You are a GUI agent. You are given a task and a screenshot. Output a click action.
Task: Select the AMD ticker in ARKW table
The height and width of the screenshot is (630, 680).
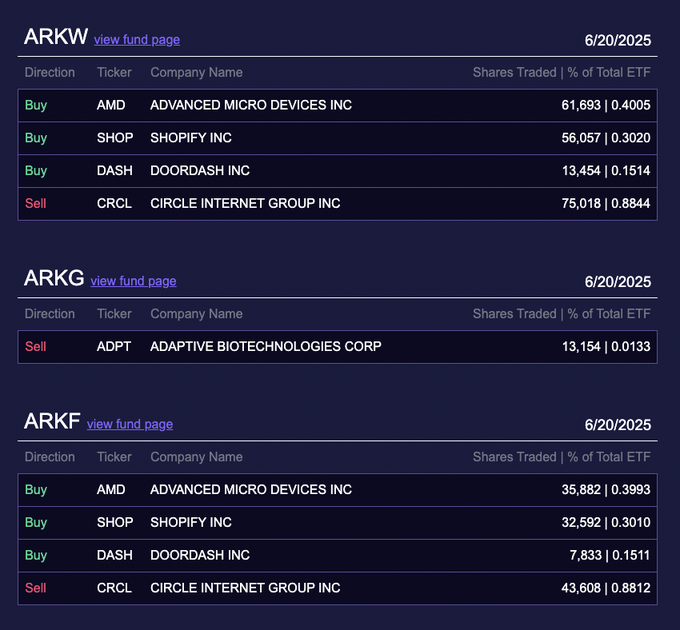click(x=111, y=105)
